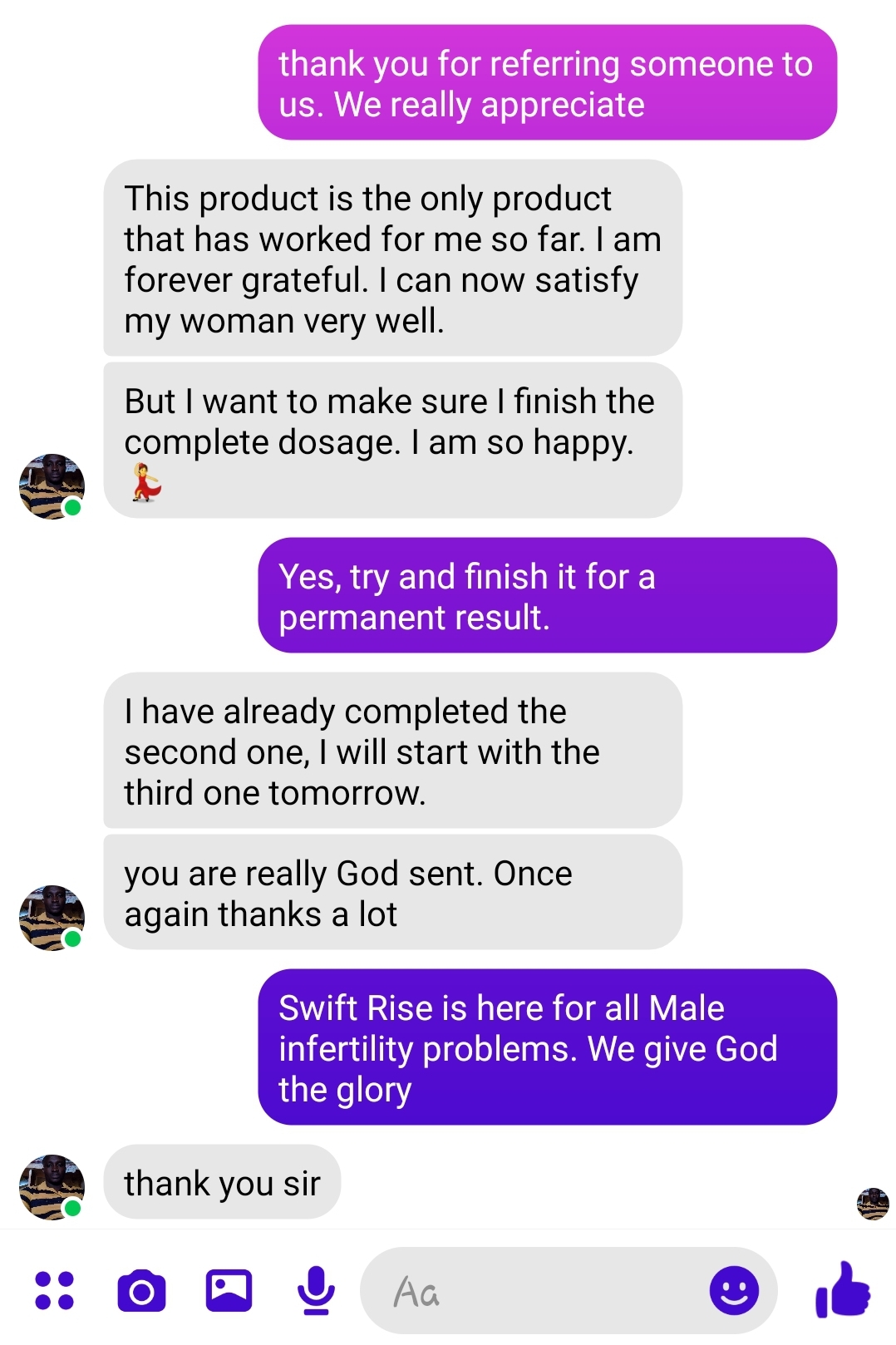This screenshot has width=896, height=1345.
Task: Tap the microphone to record voice
Action: [x=316, y=1291]
